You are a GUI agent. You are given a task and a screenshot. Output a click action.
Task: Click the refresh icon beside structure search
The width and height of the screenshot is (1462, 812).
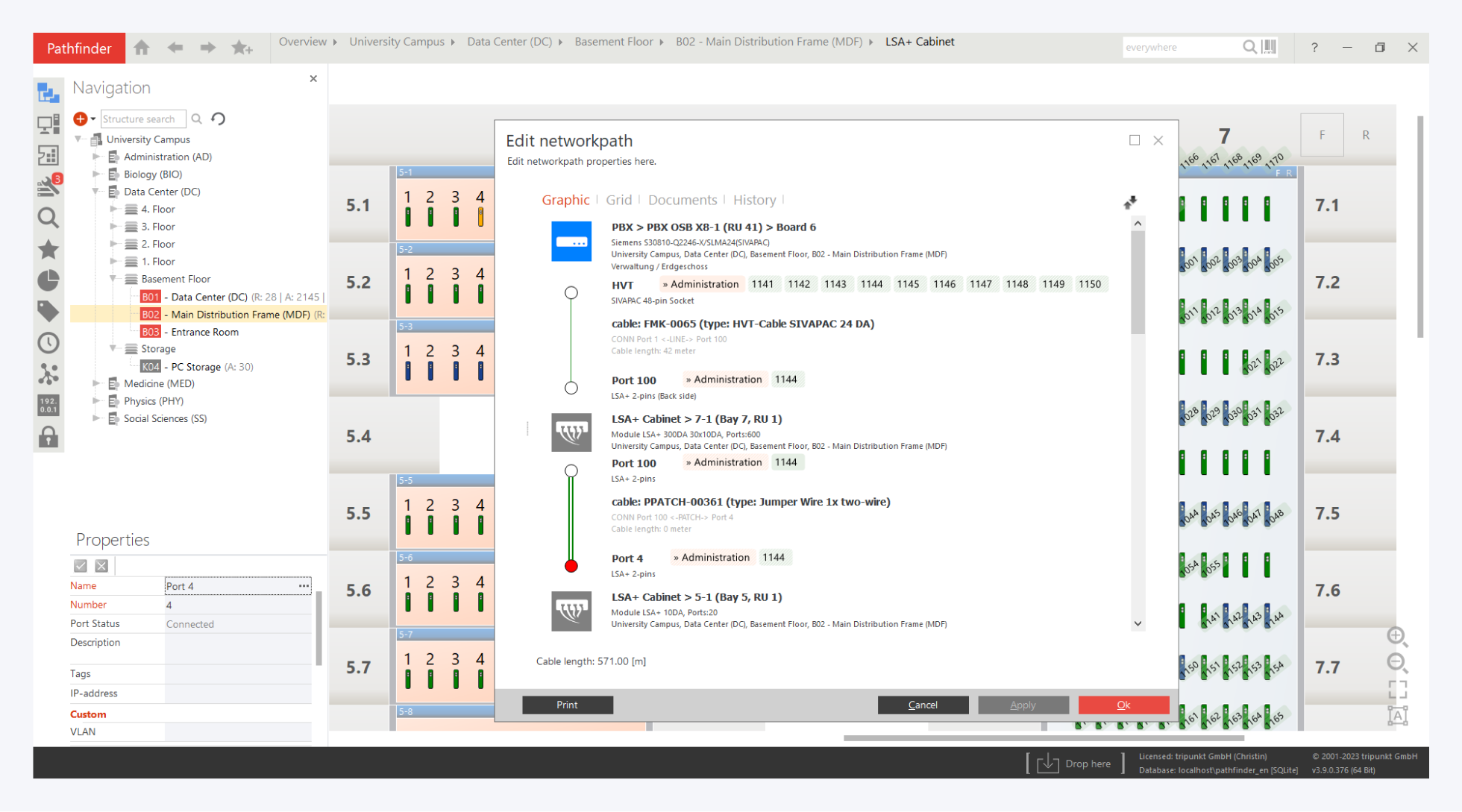pyautogui.click(x=218, y=119)
